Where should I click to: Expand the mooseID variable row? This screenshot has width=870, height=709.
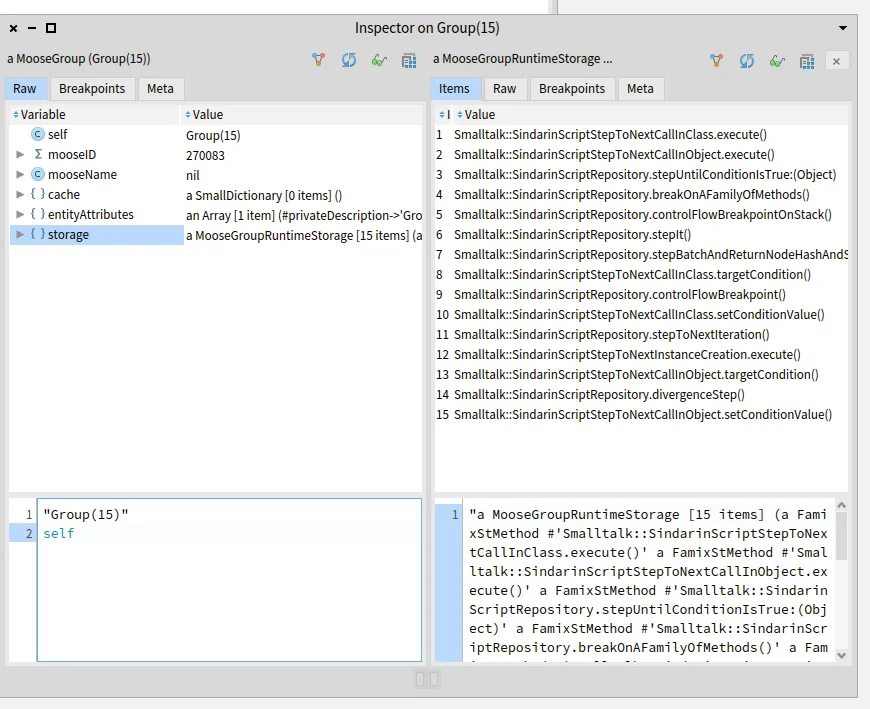point(20,154)
